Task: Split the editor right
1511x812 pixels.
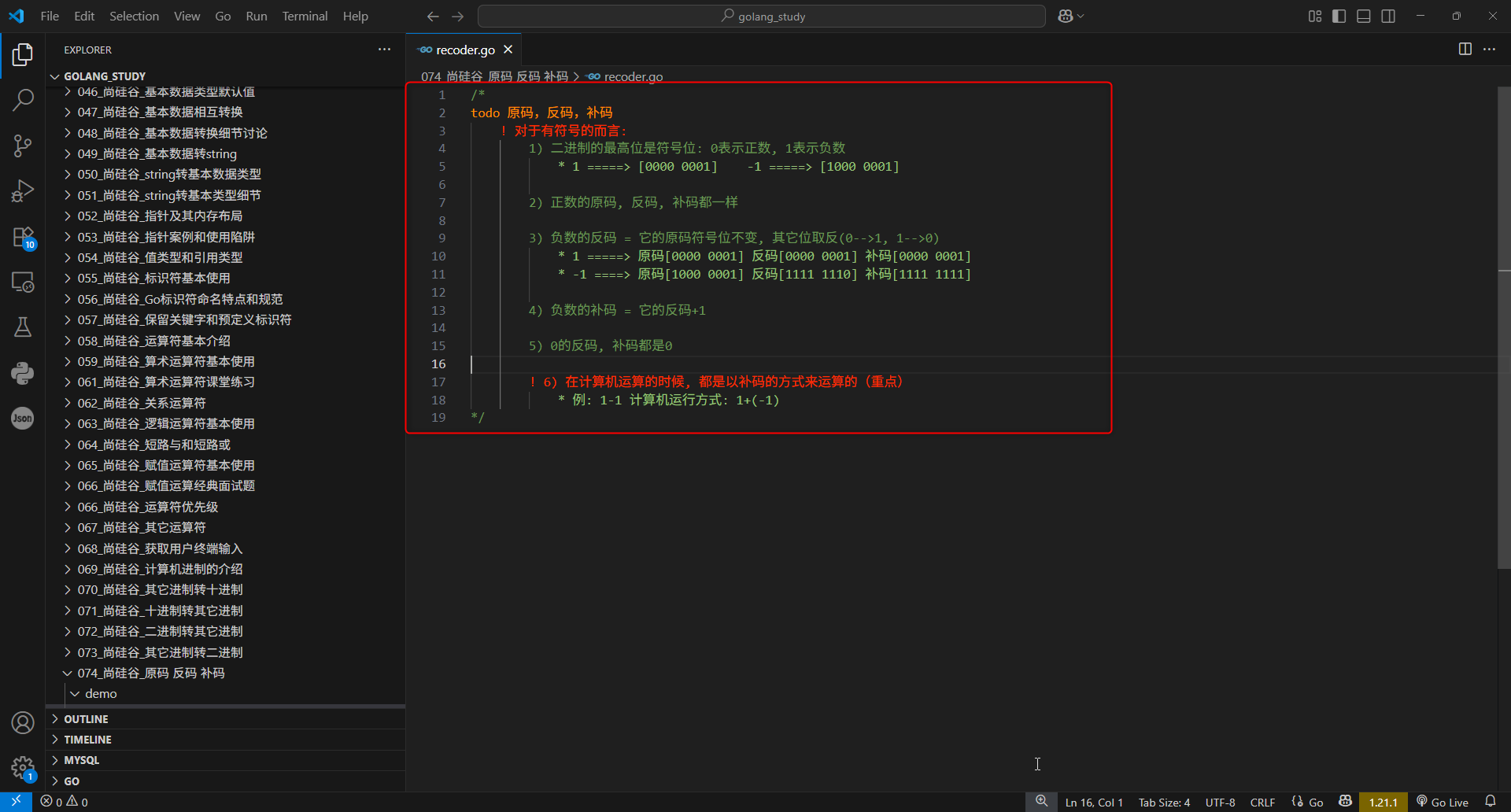Action: pos(1465,49)
